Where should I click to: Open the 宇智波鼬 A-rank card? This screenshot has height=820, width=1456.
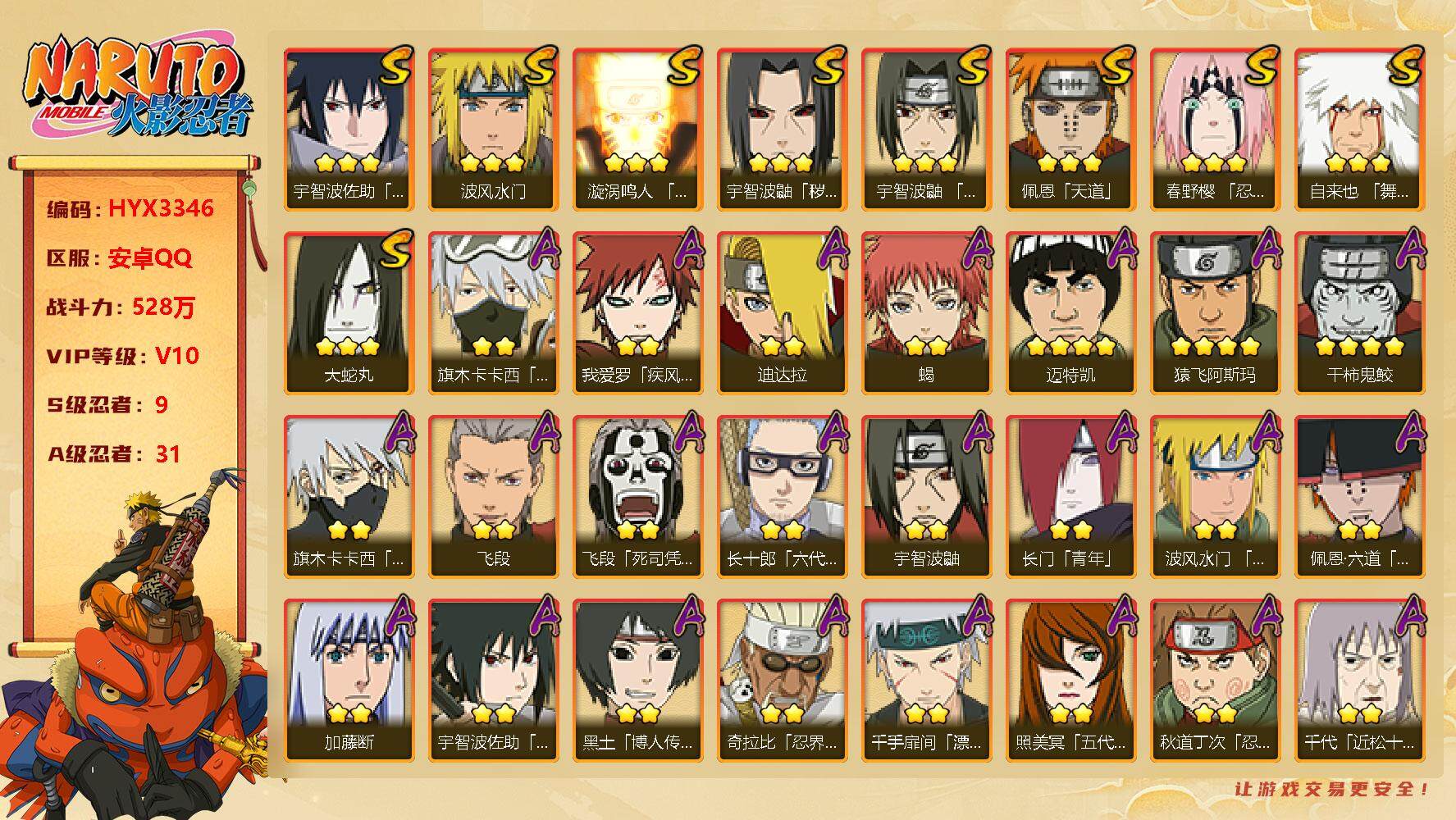pyautogui.click(x=926, y=496)
